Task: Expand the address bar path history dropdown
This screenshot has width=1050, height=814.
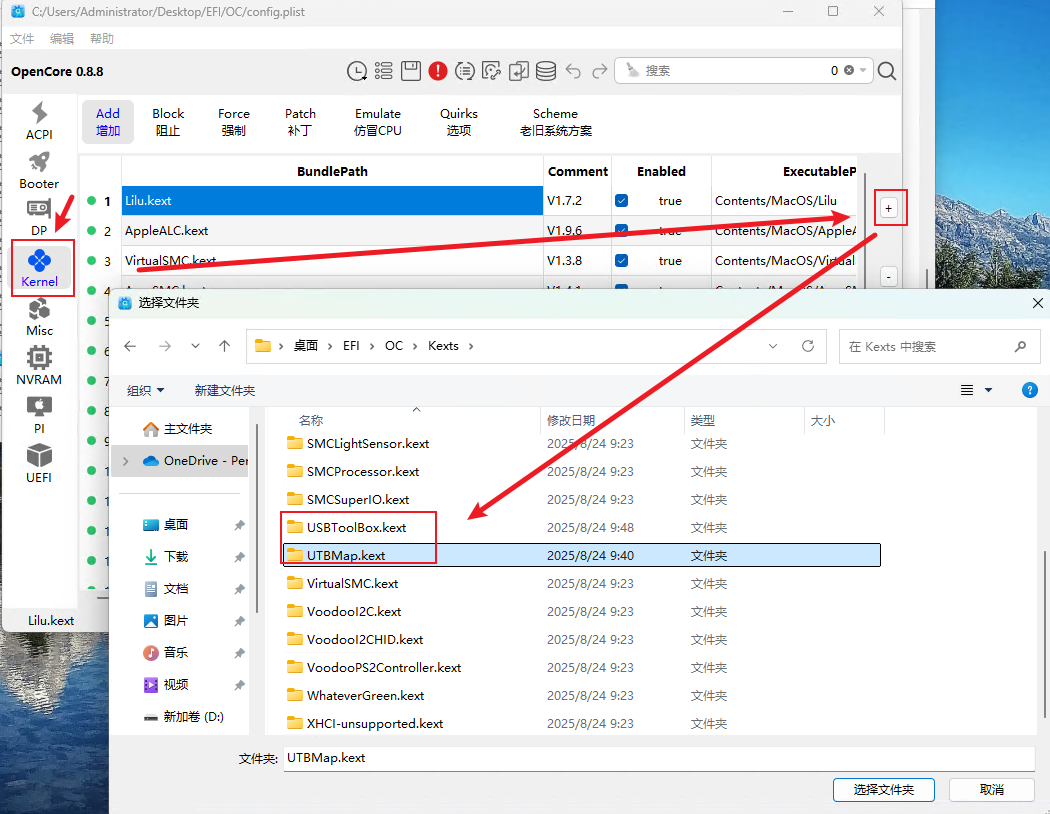Action: pos(773,346)
